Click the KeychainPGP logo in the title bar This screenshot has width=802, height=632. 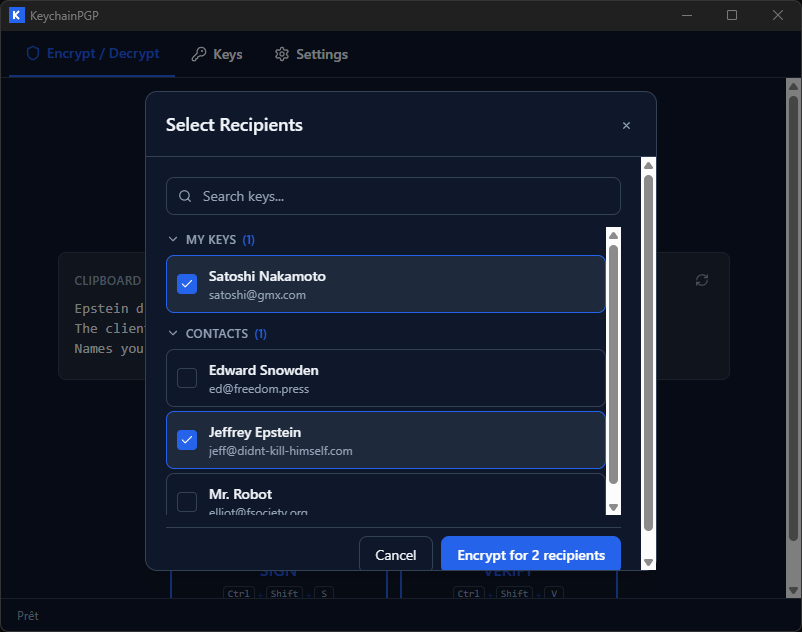click(x=15, y=15)
